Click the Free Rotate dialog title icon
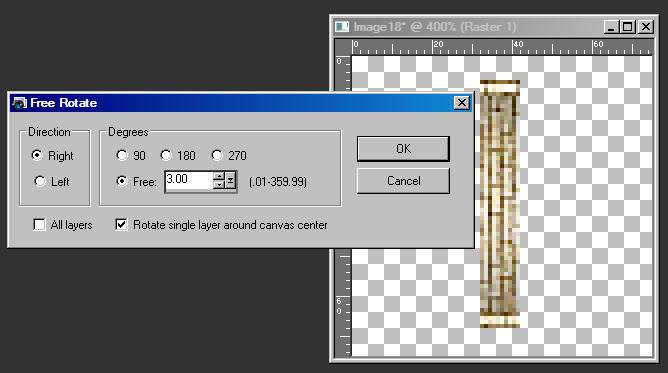The height and width of the screenshot is (373, 668). click(19, 103)
